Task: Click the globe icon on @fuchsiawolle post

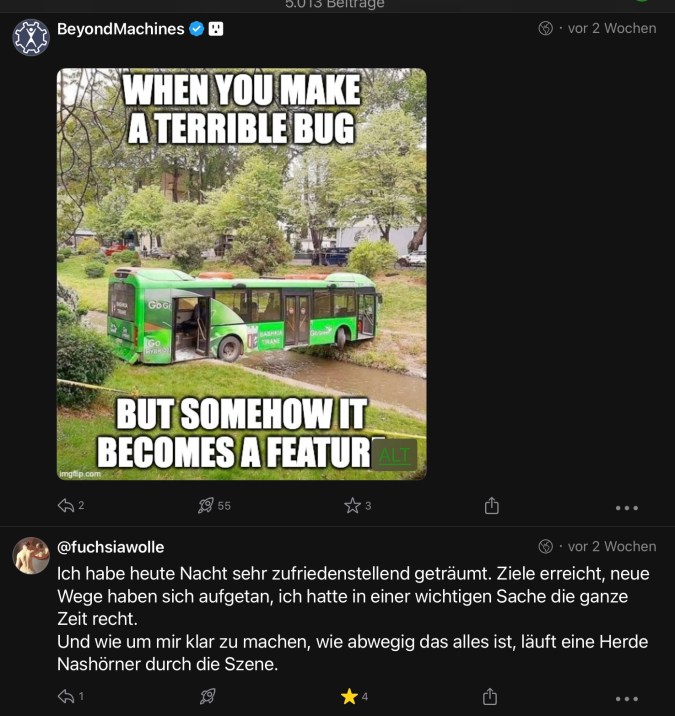Action: click(x=545, y=547)
